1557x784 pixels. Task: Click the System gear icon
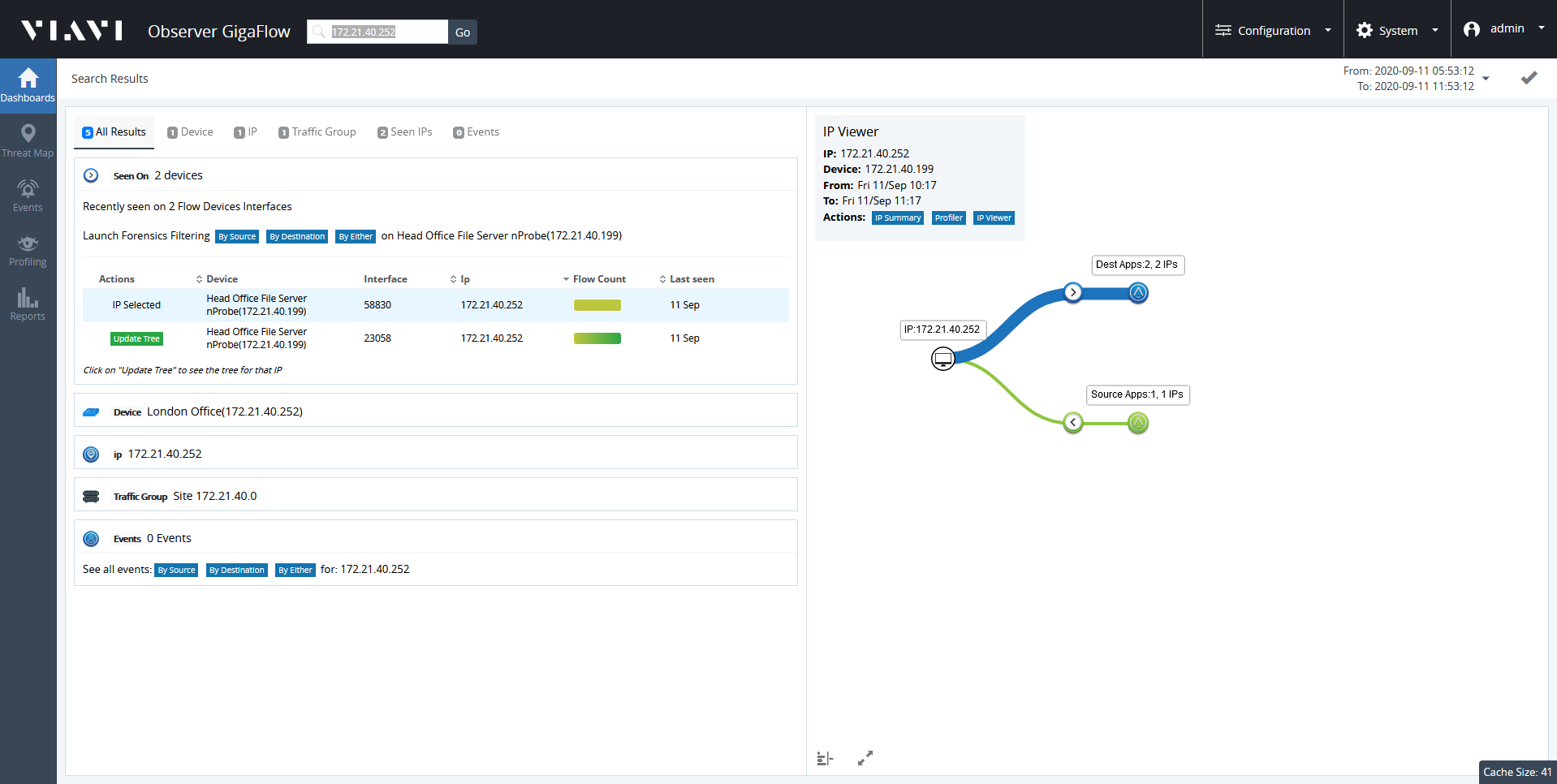point(1365,30)
